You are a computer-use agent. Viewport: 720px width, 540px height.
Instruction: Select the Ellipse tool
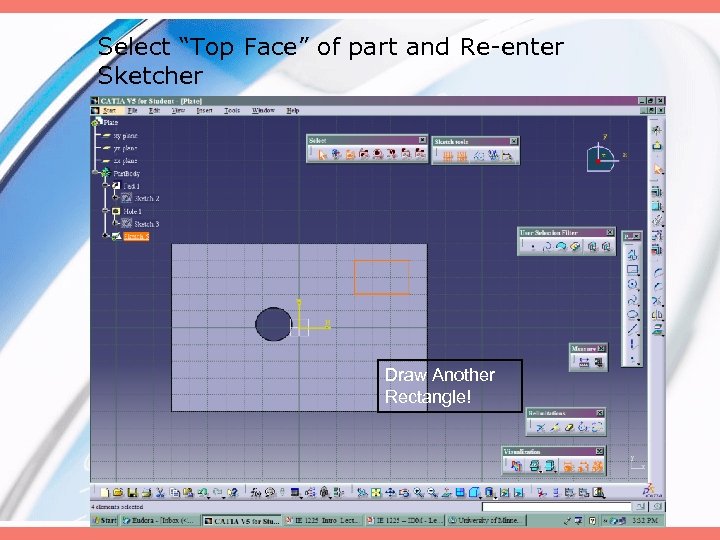click(632, 315)
